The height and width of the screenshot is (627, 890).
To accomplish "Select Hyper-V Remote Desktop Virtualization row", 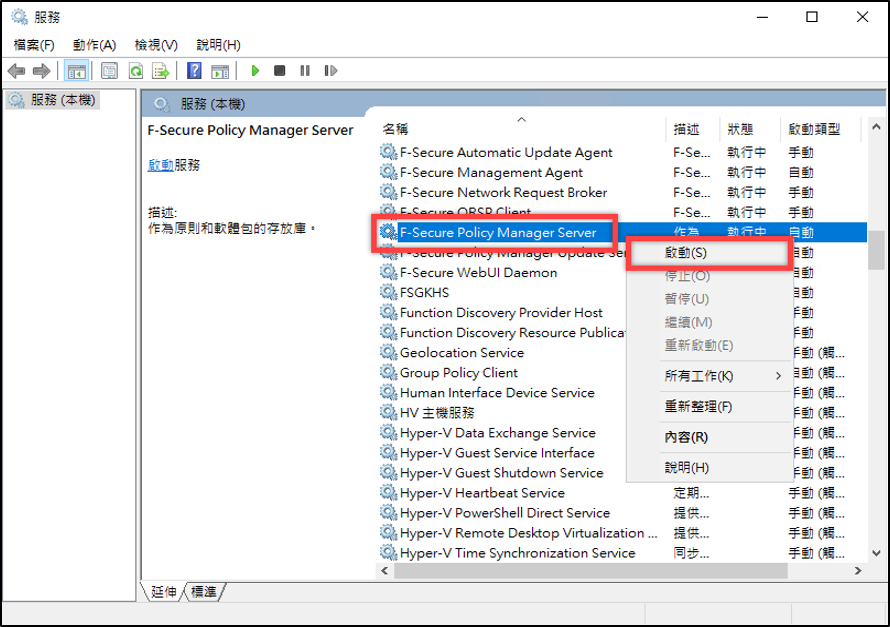I will pyautogui.click(x=622, y=533).
